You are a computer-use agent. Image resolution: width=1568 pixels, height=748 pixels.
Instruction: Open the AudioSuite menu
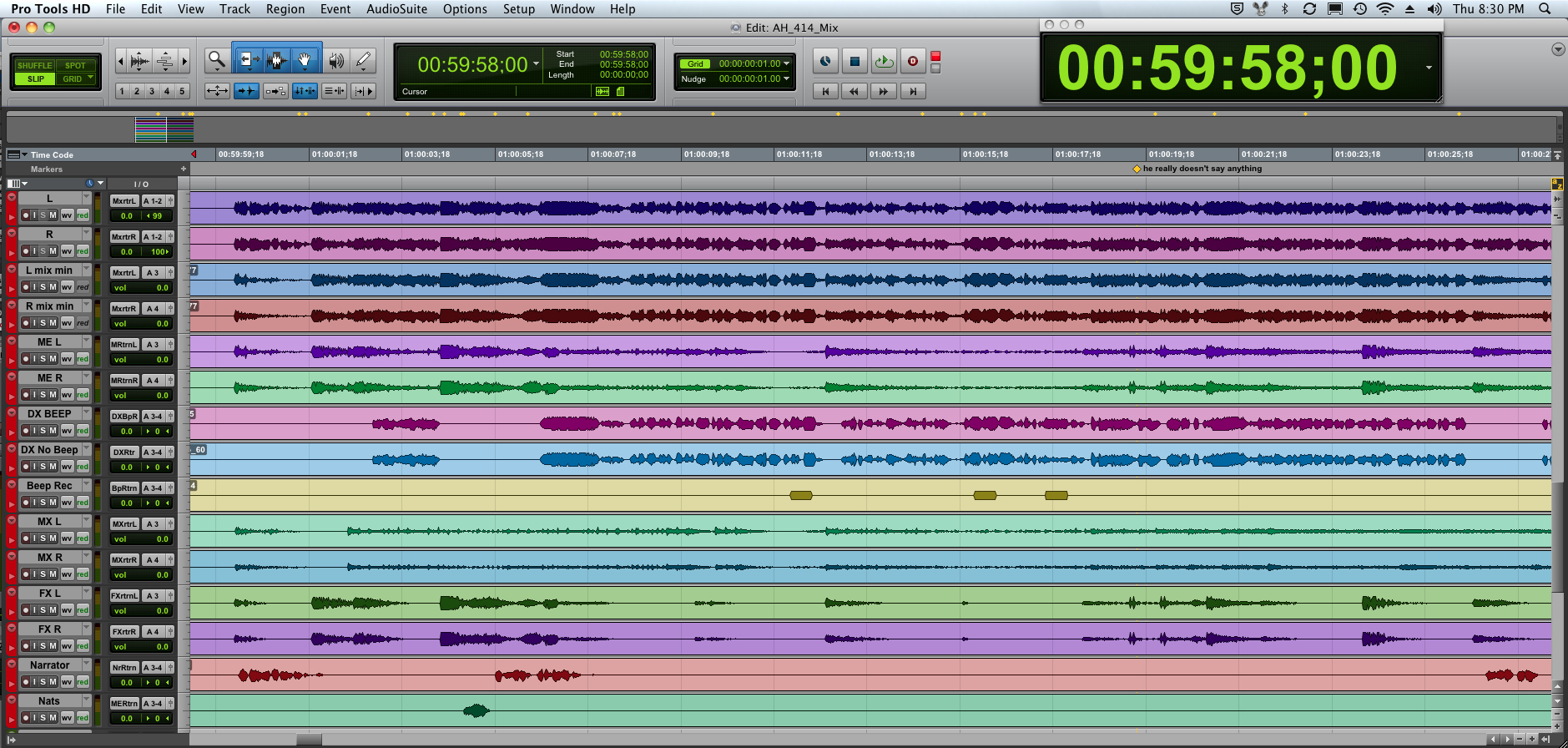[x=396, y=9]
